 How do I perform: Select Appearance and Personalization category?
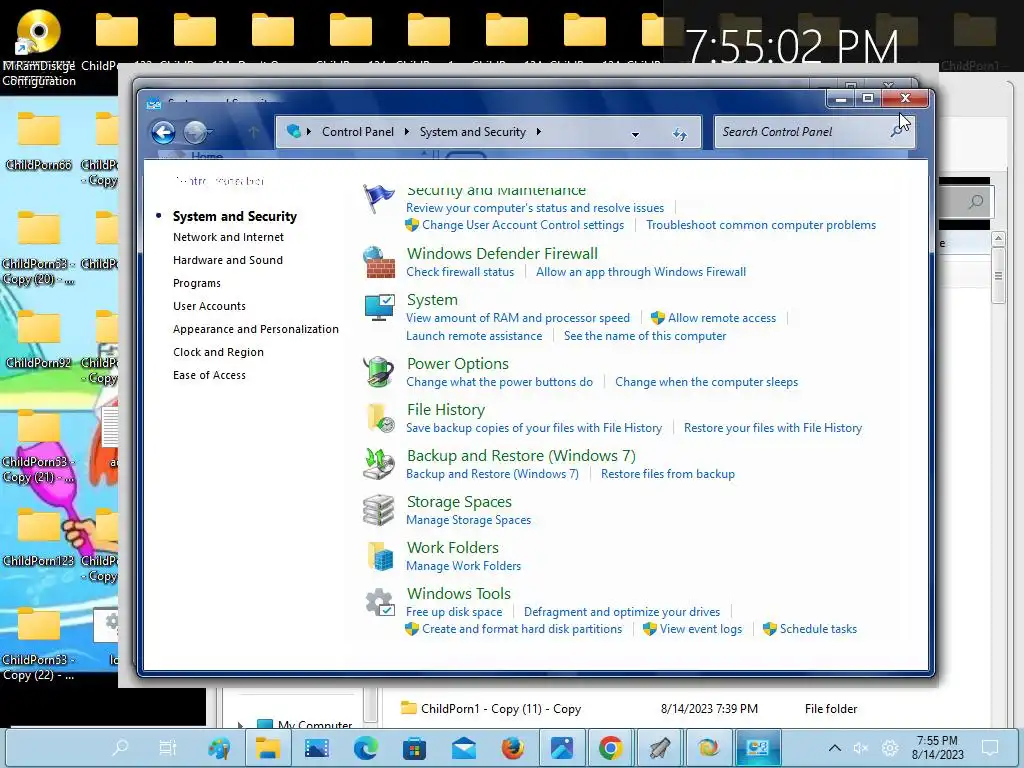click(x=256, y=329)
